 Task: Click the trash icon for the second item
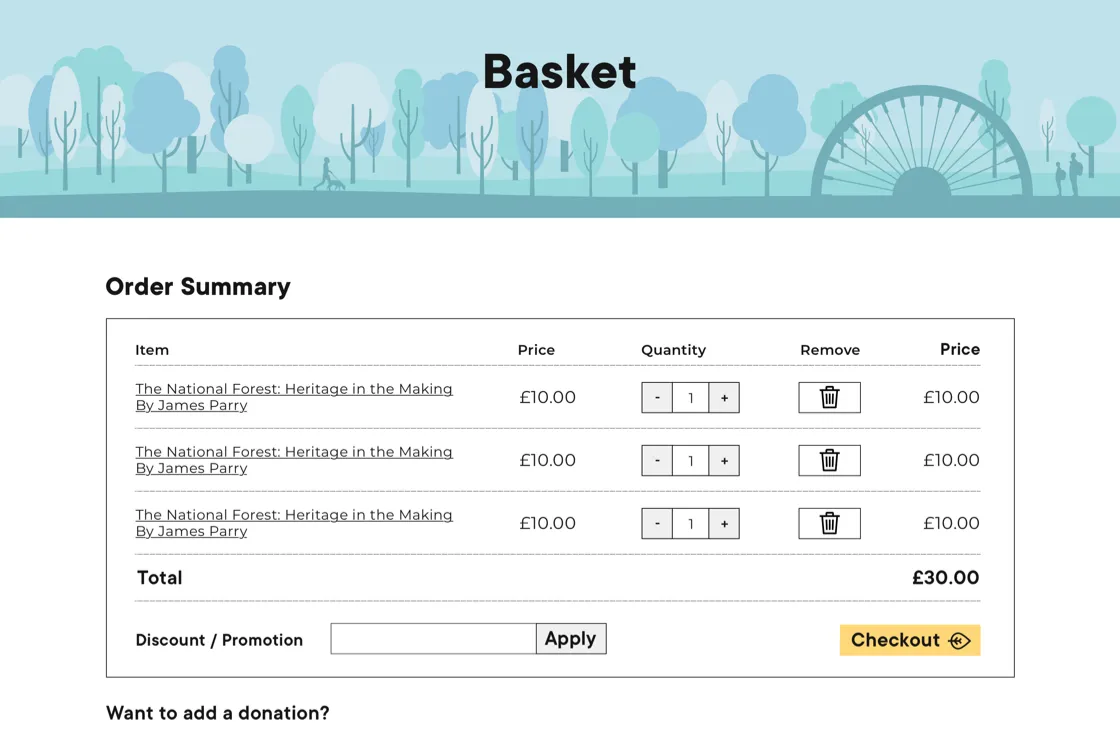tap(829, 460)
